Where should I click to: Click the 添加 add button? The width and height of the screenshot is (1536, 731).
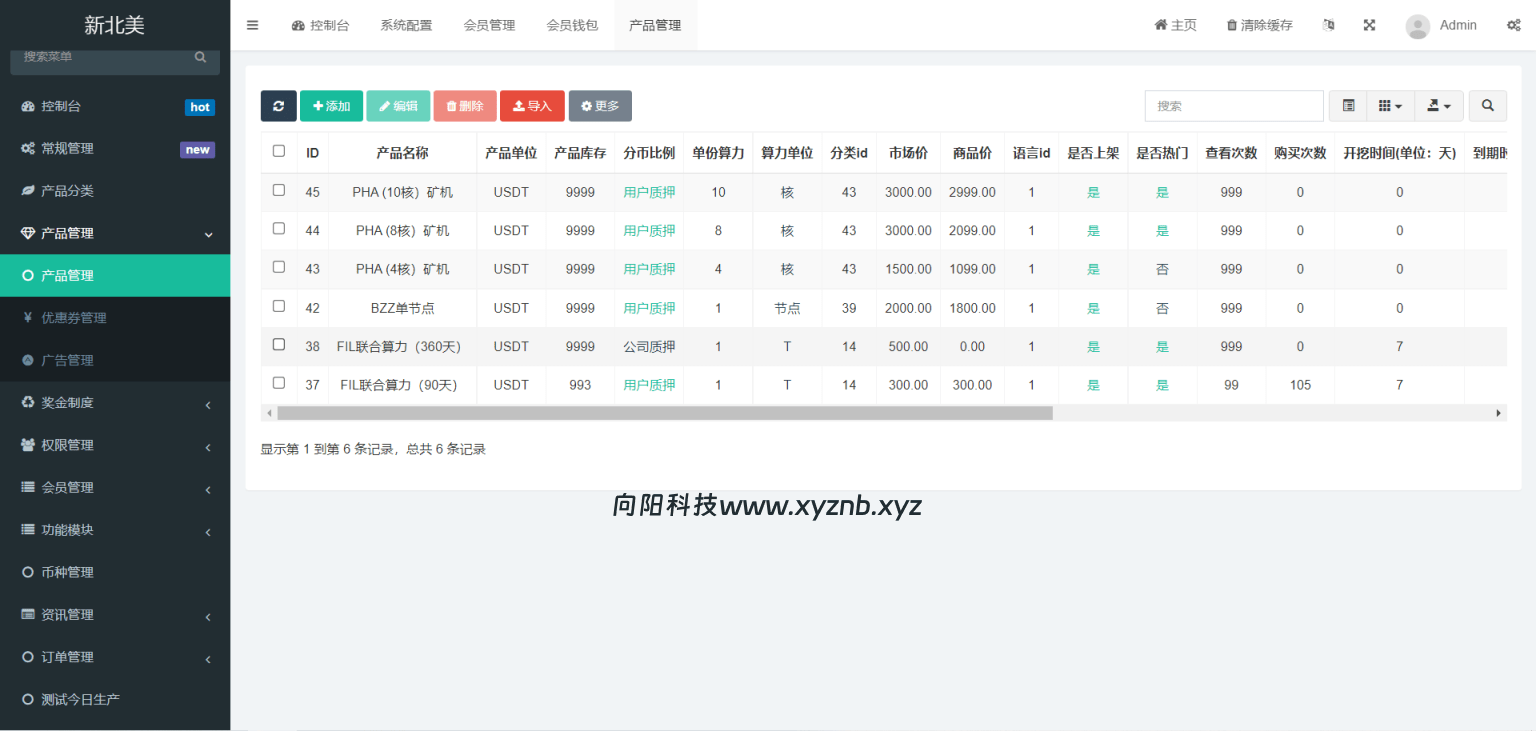pos(331,105)
